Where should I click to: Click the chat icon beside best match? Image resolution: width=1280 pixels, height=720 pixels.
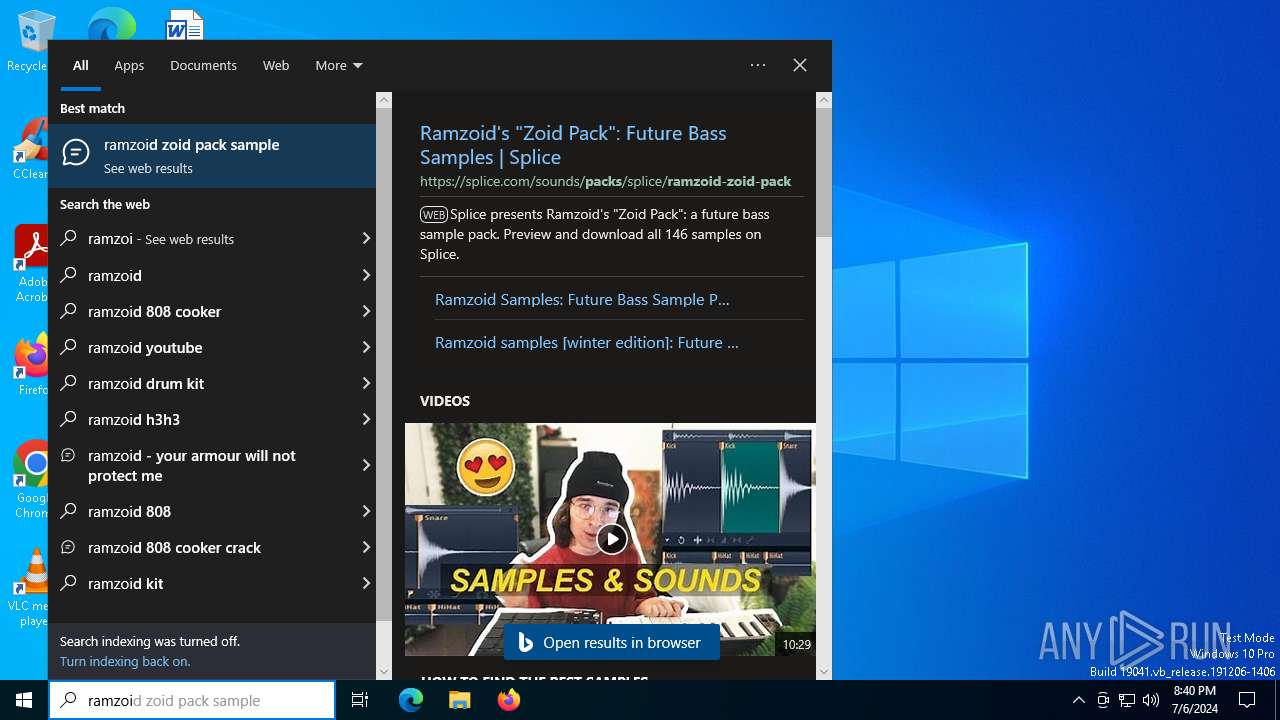tap(76, 152)
